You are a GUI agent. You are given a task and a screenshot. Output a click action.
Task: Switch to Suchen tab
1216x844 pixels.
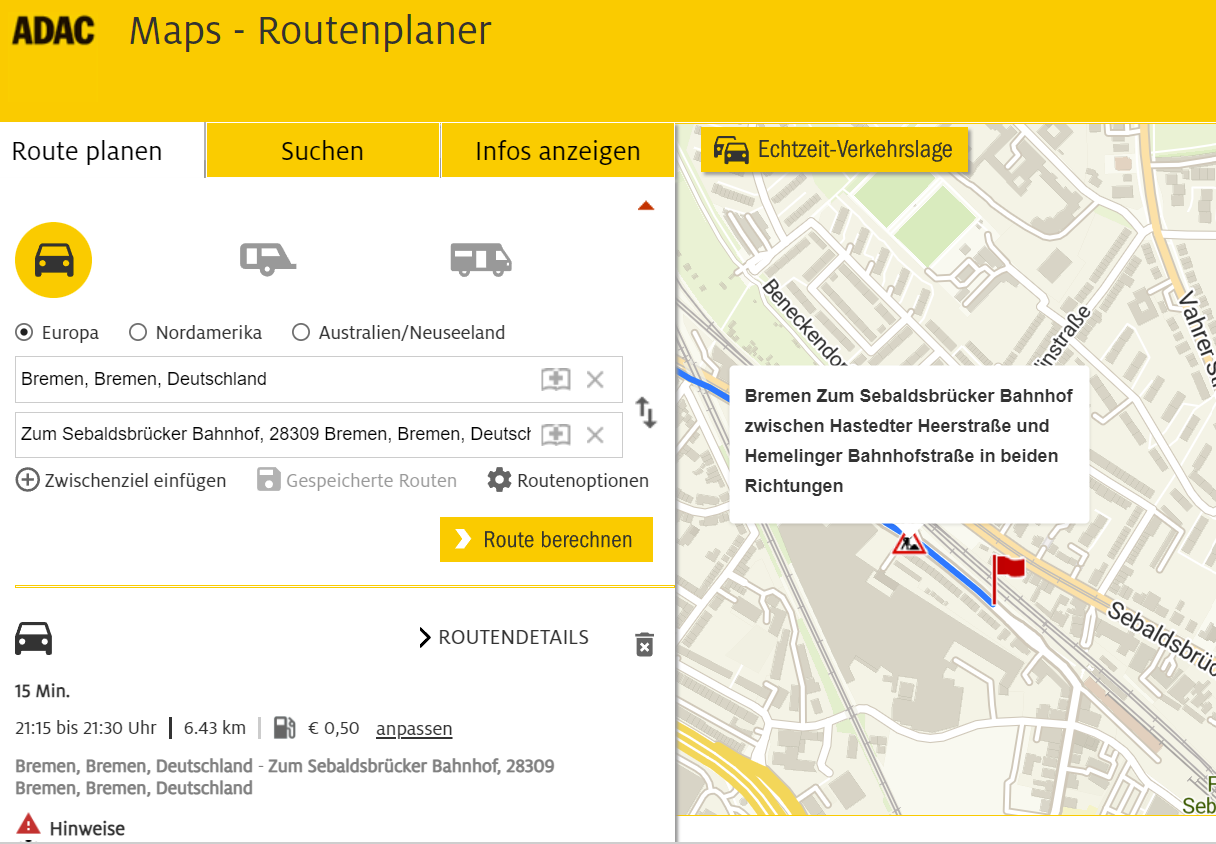pyautogui.click(x=322, y=151)
